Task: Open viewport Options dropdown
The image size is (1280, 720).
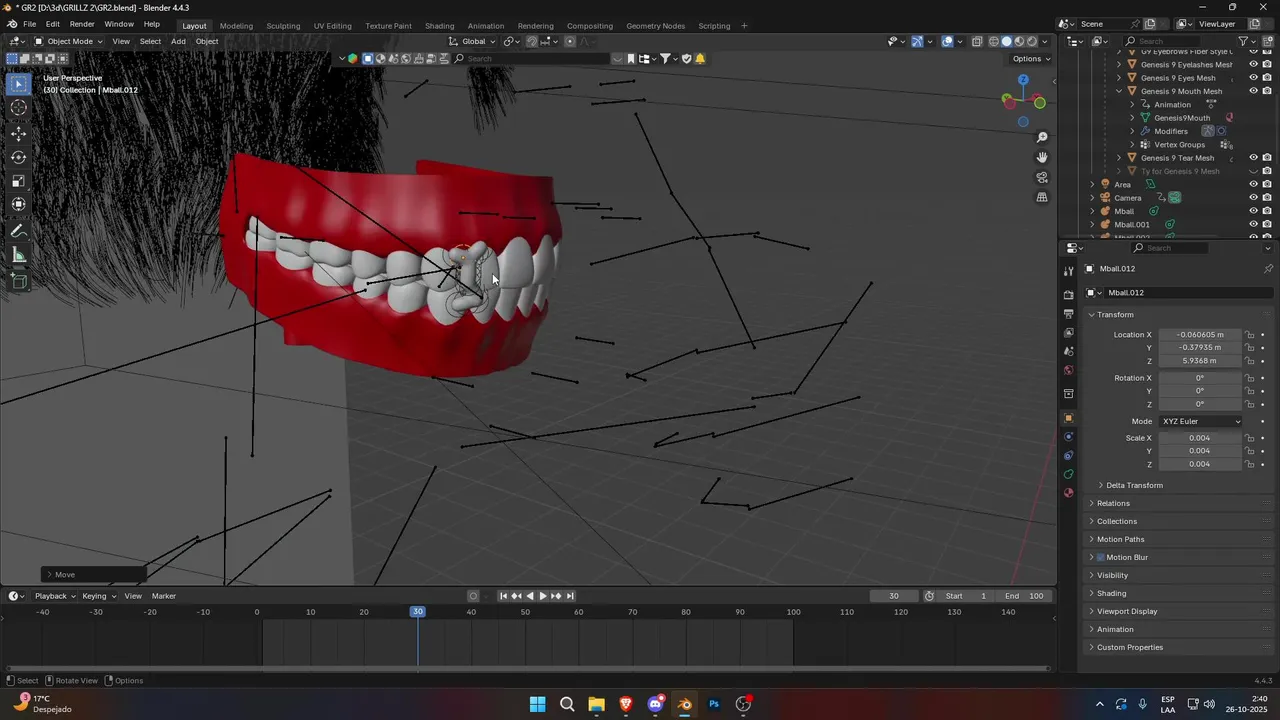Action: (1031, 58)
